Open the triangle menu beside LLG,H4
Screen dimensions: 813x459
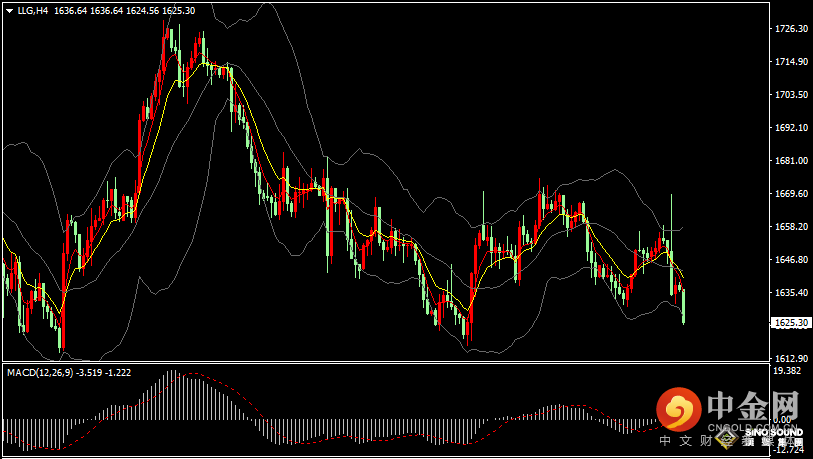tap(9, 11)
